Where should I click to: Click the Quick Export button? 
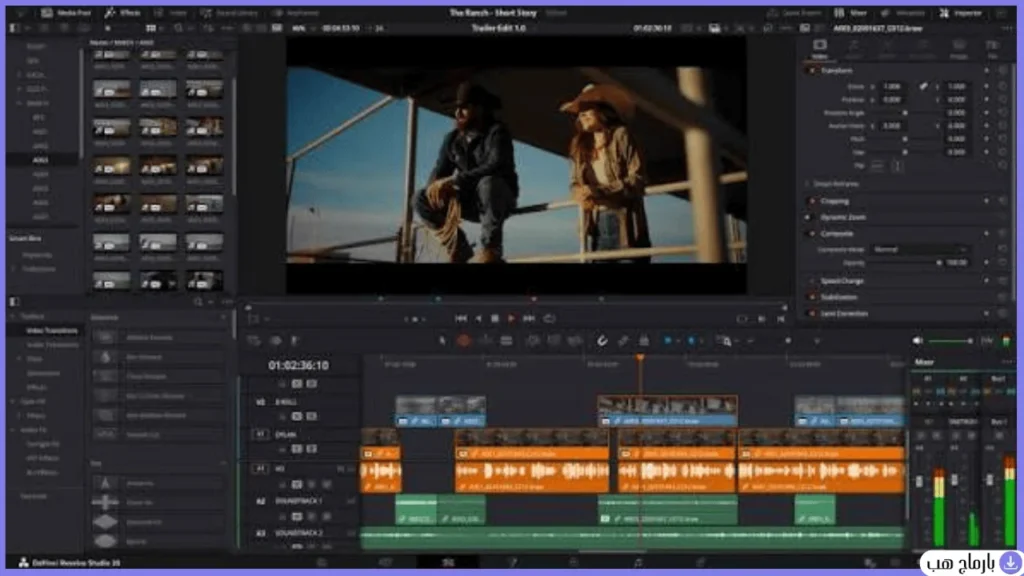click(x=794, y=13)
